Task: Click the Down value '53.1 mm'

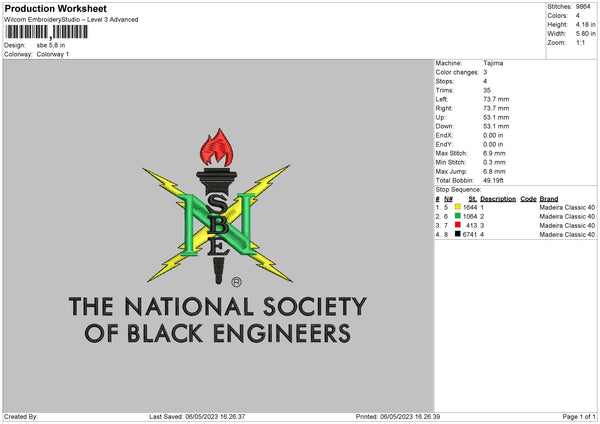Action: 496,126
